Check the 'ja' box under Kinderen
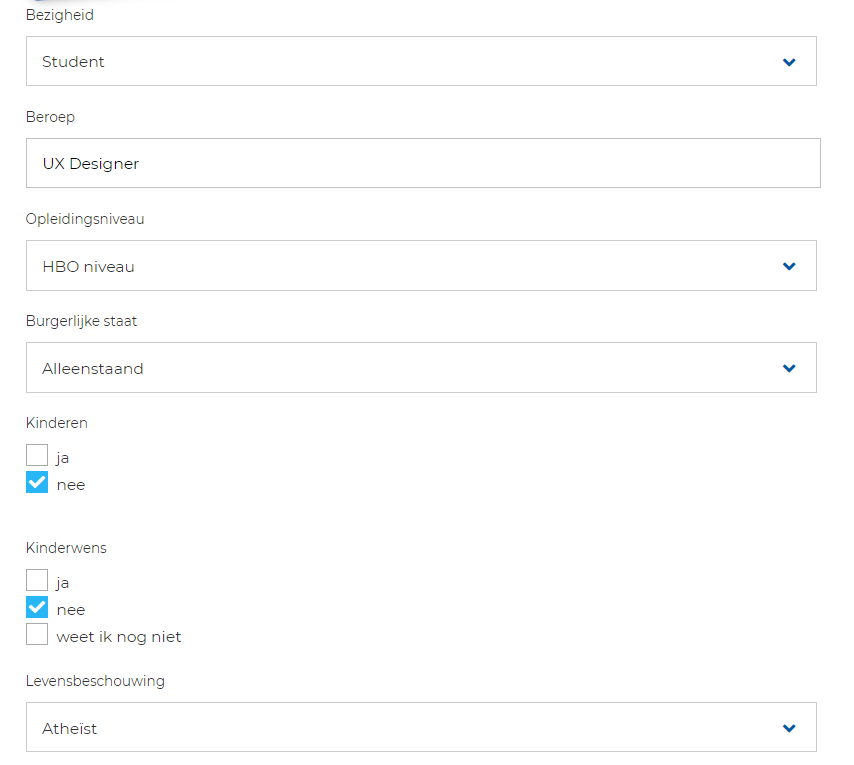The width and height of the screenshot is (854, 765). coord(37,455)
